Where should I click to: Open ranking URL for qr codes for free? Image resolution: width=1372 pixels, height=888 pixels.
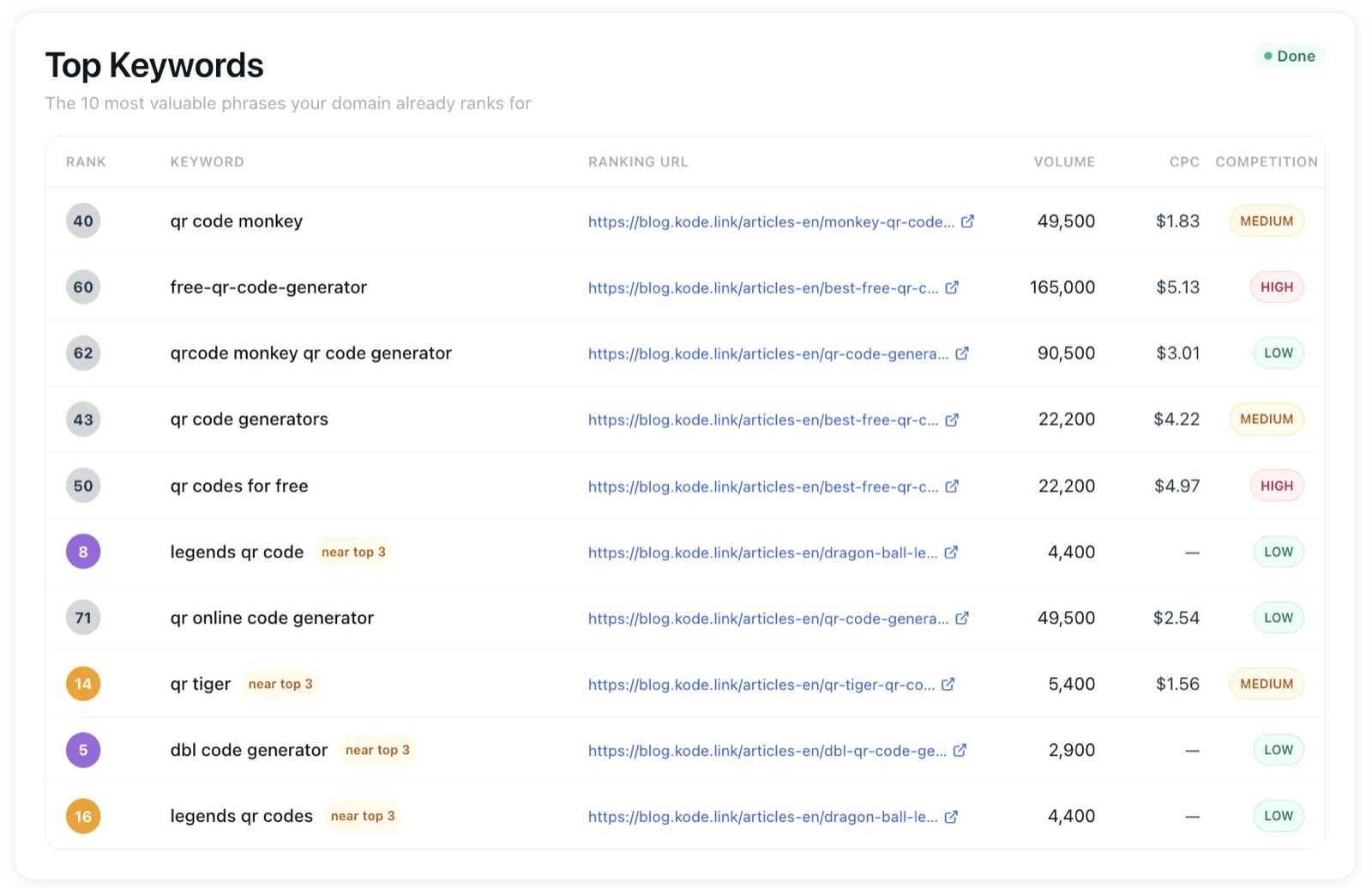pos(763,486)
